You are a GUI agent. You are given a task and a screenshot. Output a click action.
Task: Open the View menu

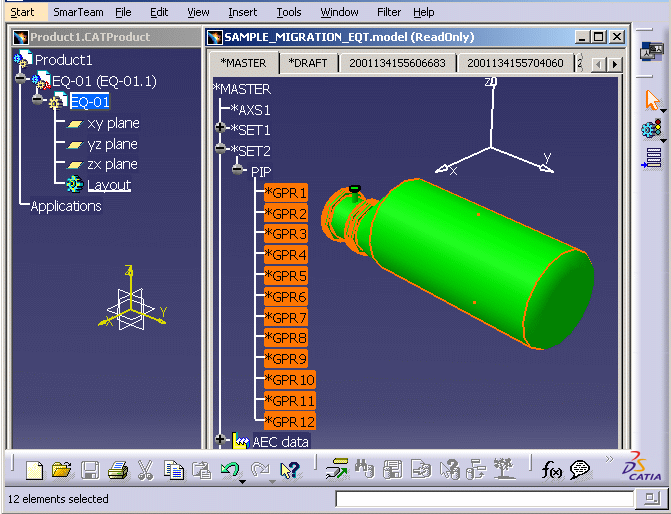coord(198,12)
